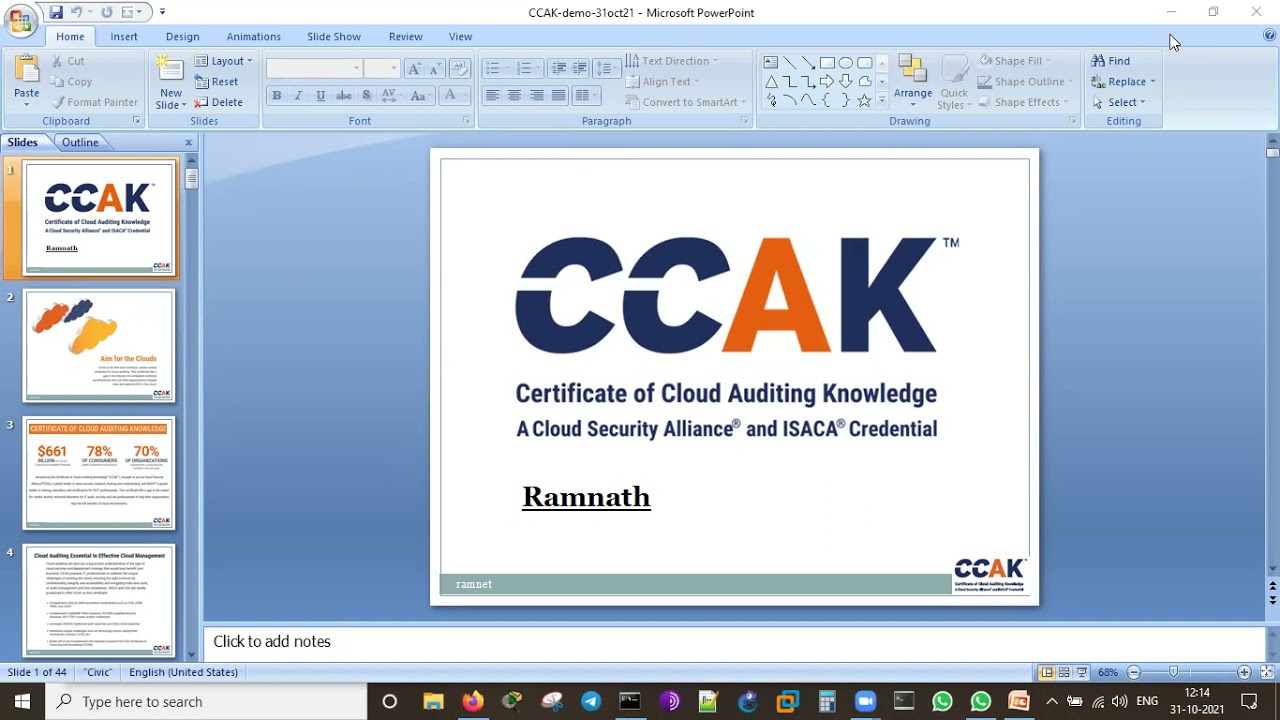Open the View tab
Image resolution: width=1280 pixels, height=720 pixels.
tap(460, 36)
